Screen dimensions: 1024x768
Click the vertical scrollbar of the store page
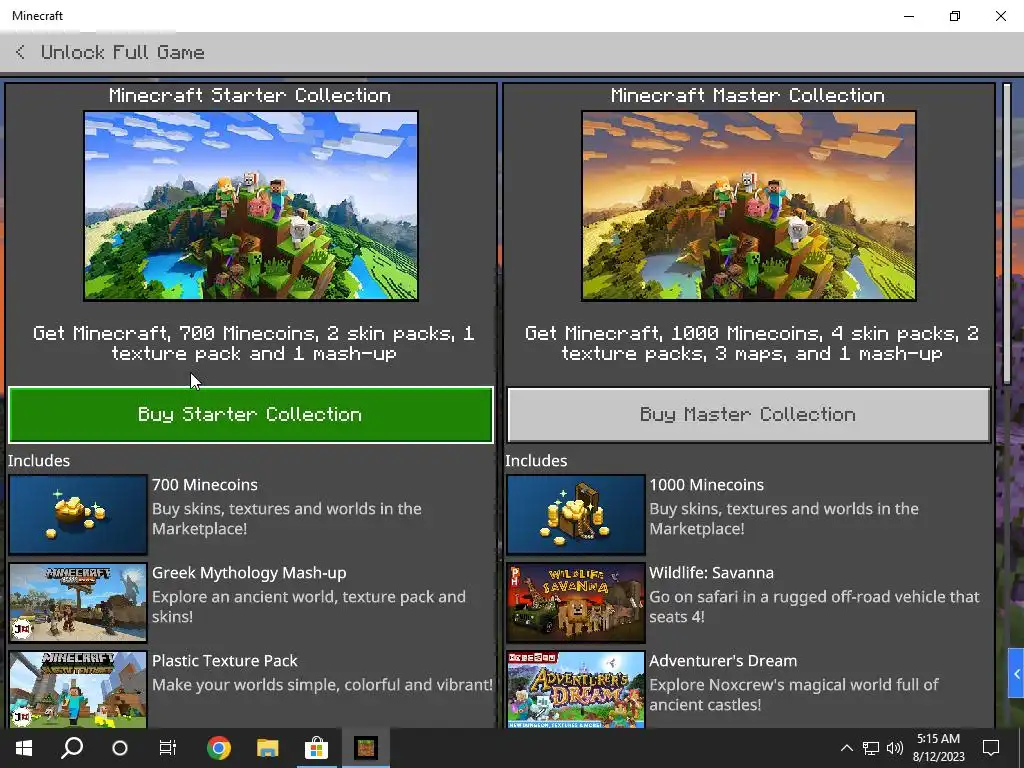tap(1006, 234)
